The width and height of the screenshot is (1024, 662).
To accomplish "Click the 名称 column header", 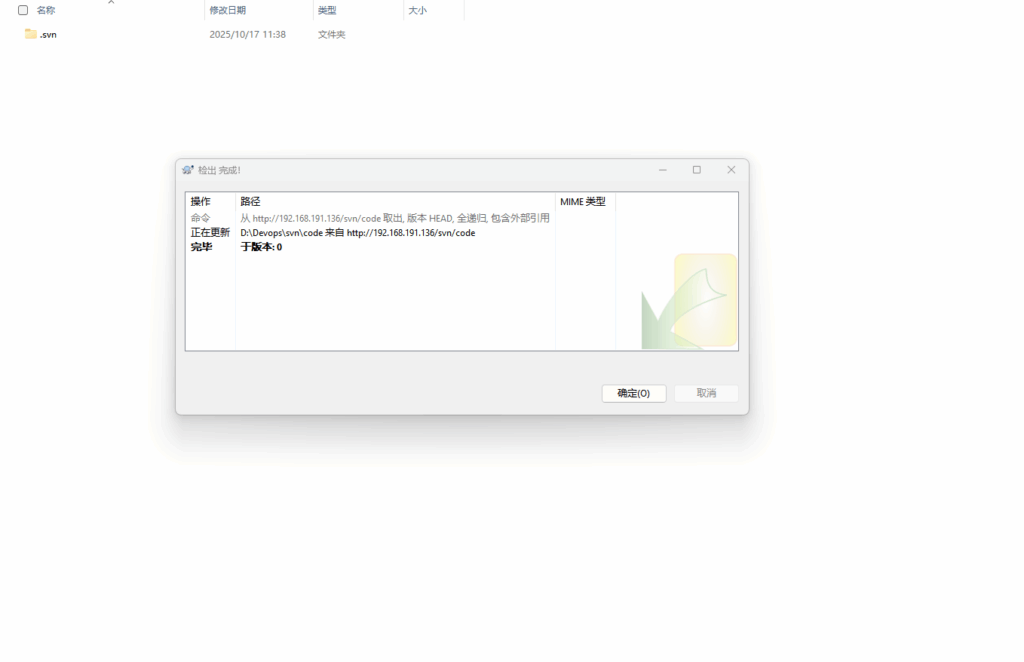I will click(46, 10).
